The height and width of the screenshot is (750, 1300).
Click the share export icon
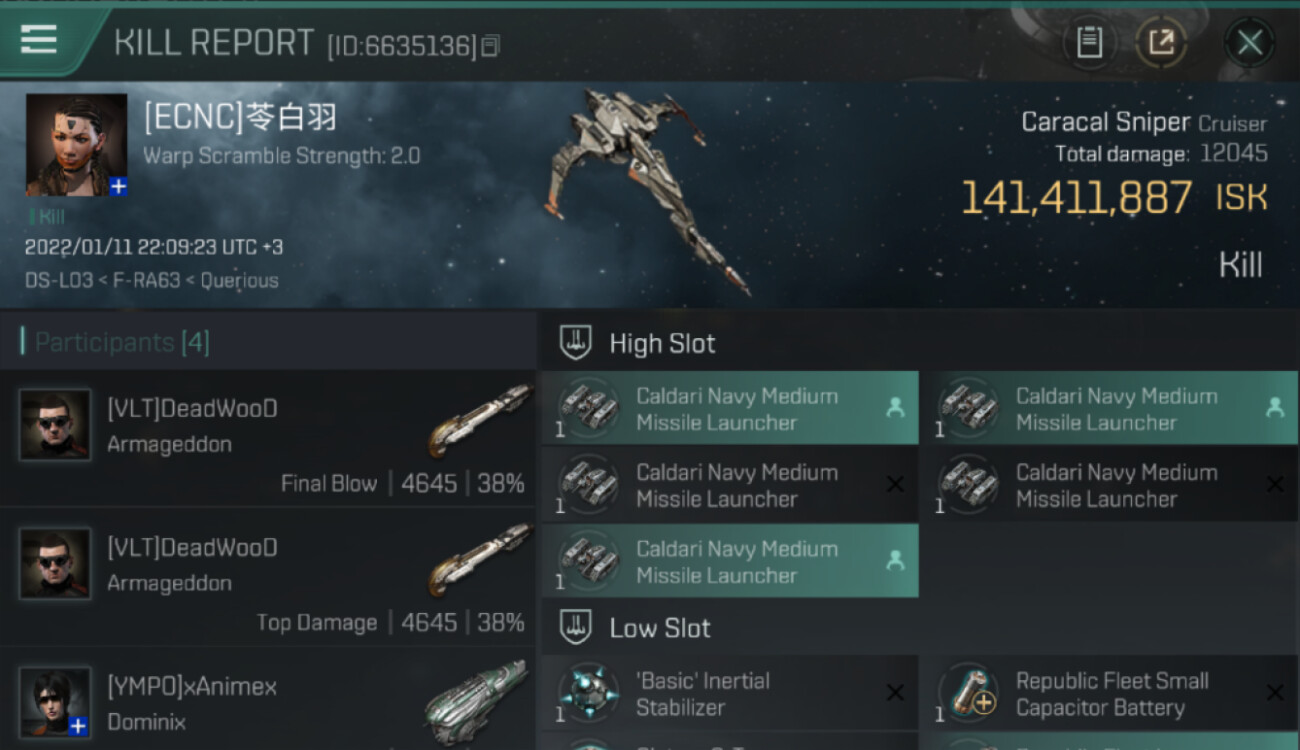point(1161,42)
